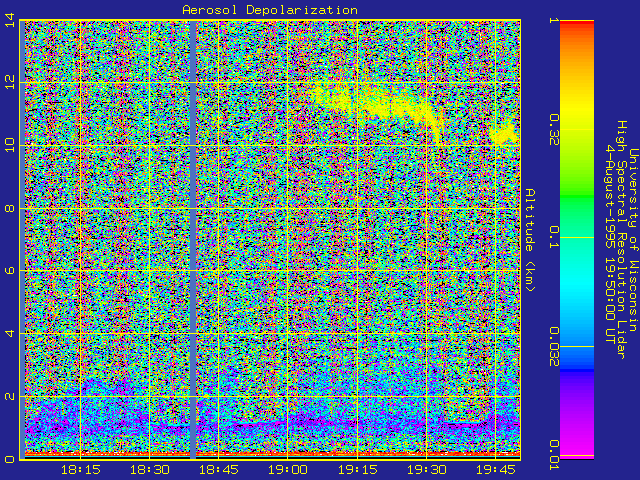The height and width of the screenshot is (480, 640).
Task: Click the 18:30 time axis label
Action: [150, 470]
